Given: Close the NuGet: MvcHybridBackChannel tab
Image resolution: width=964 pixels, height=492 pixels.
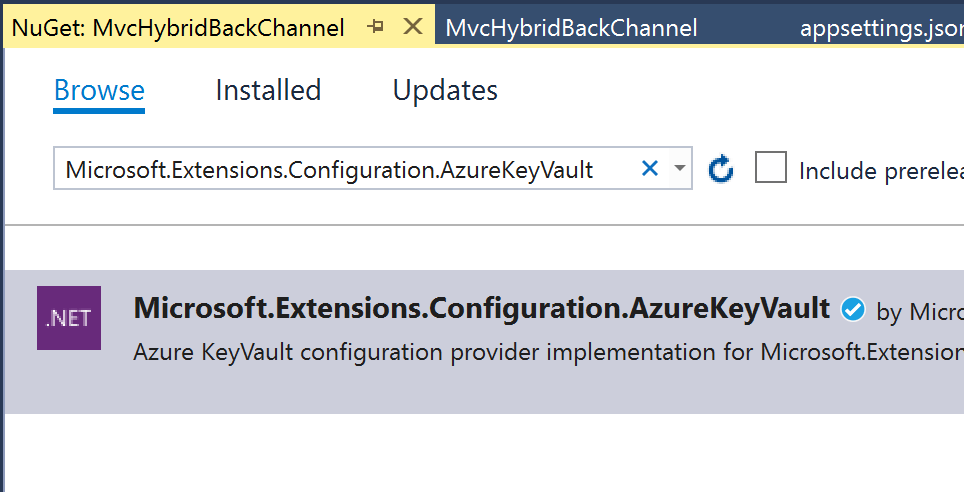Looking at the screenshot, I should click(412, 27).
